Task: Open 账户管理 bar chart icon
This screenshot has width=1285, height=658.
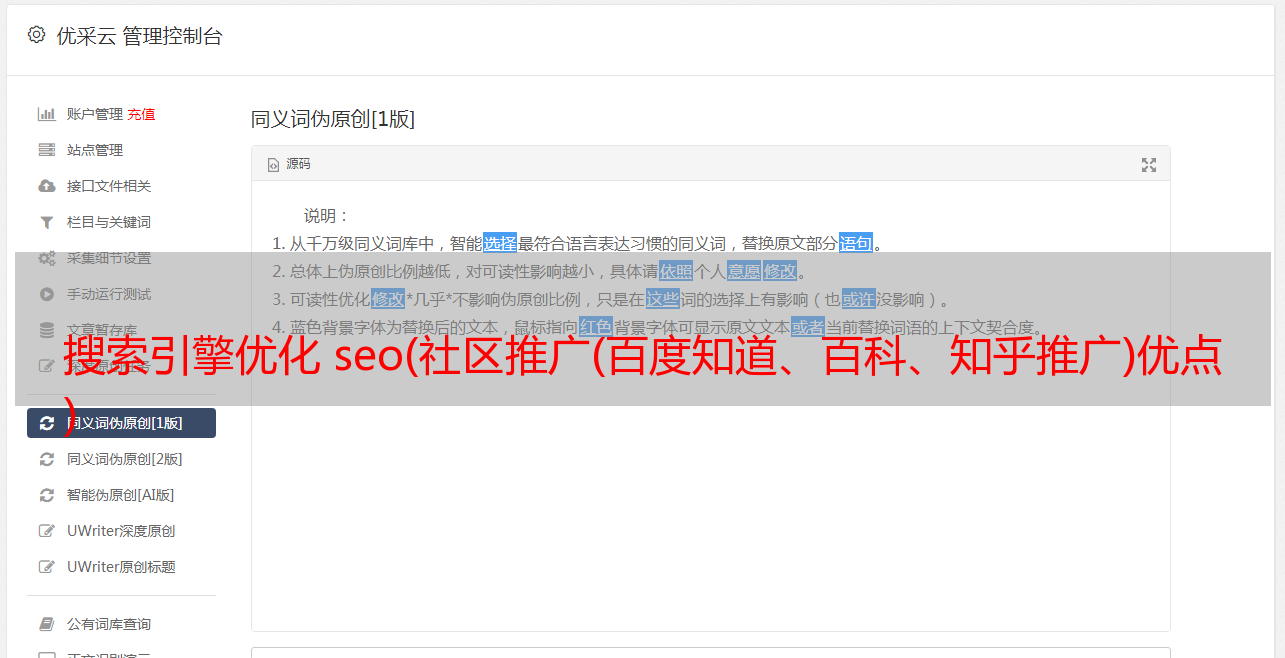Action: click(x=46, y=114)
